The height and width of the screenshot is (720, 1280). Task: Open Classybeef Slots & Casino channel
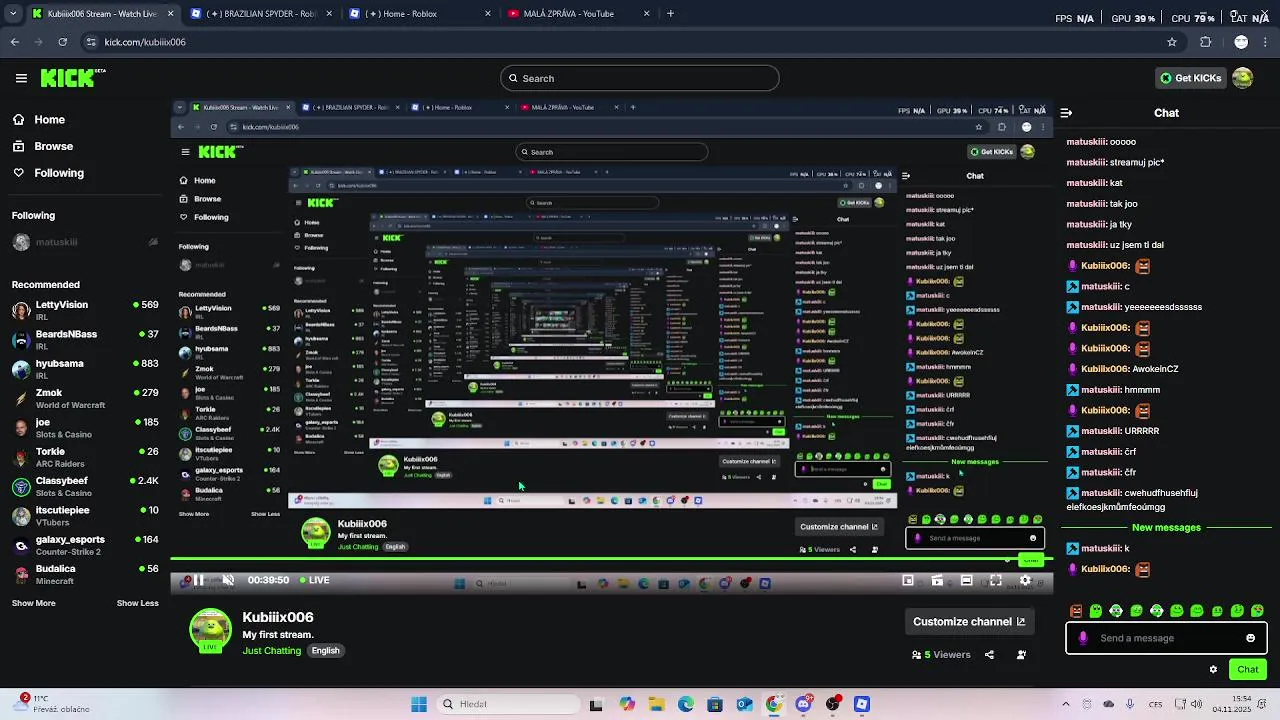(85, 486)
